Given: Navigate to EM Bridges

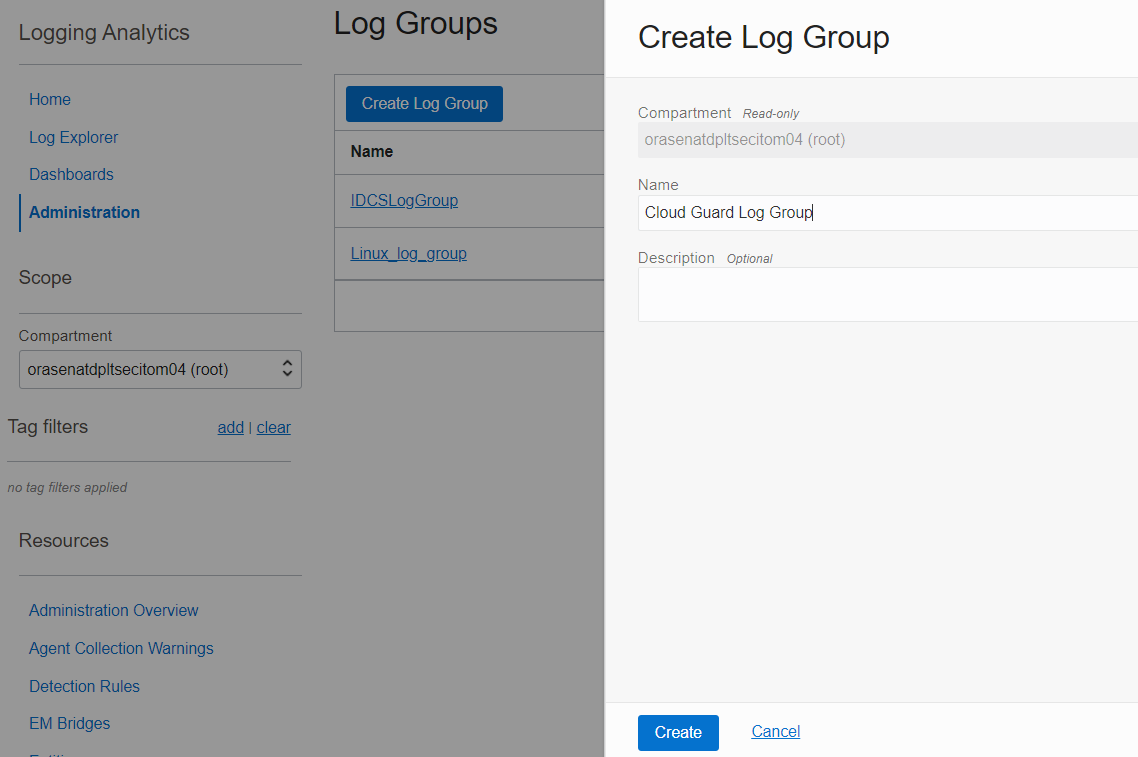Looking at the screenshot, I should click(69, 723).
